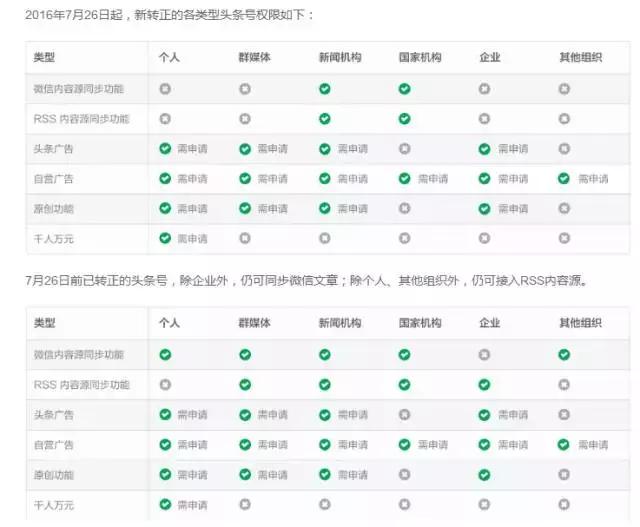Click the gray cross for 企业 微信内容源同步功能 in lower table
Image resolution: width=640 pixels, height=527 pixels.
tap(484, 354)
